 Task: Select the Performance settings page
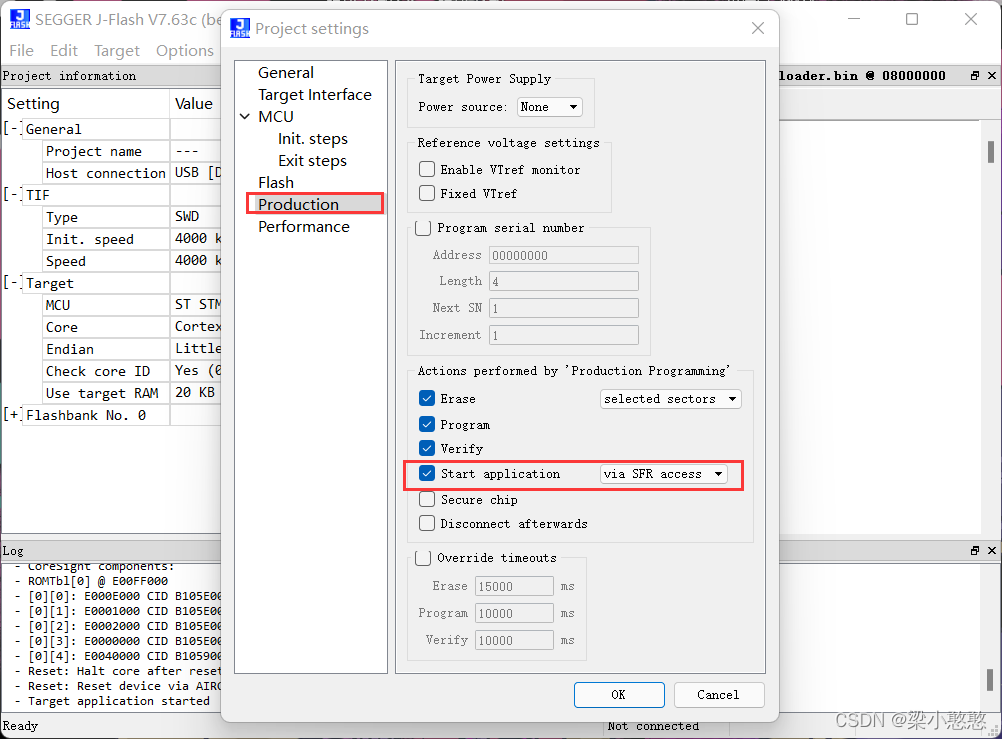click(304, 226)
